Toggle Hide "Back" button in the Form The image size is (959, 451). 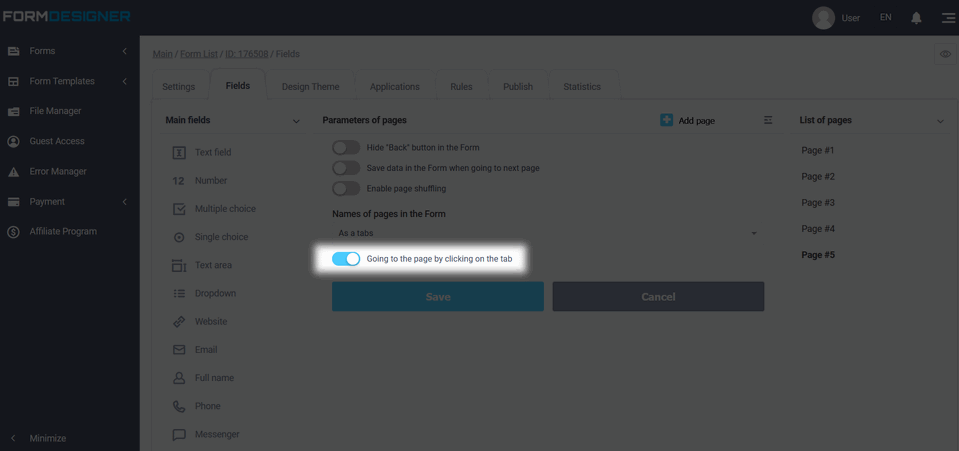pyautogui.click(x=346, y=147)
